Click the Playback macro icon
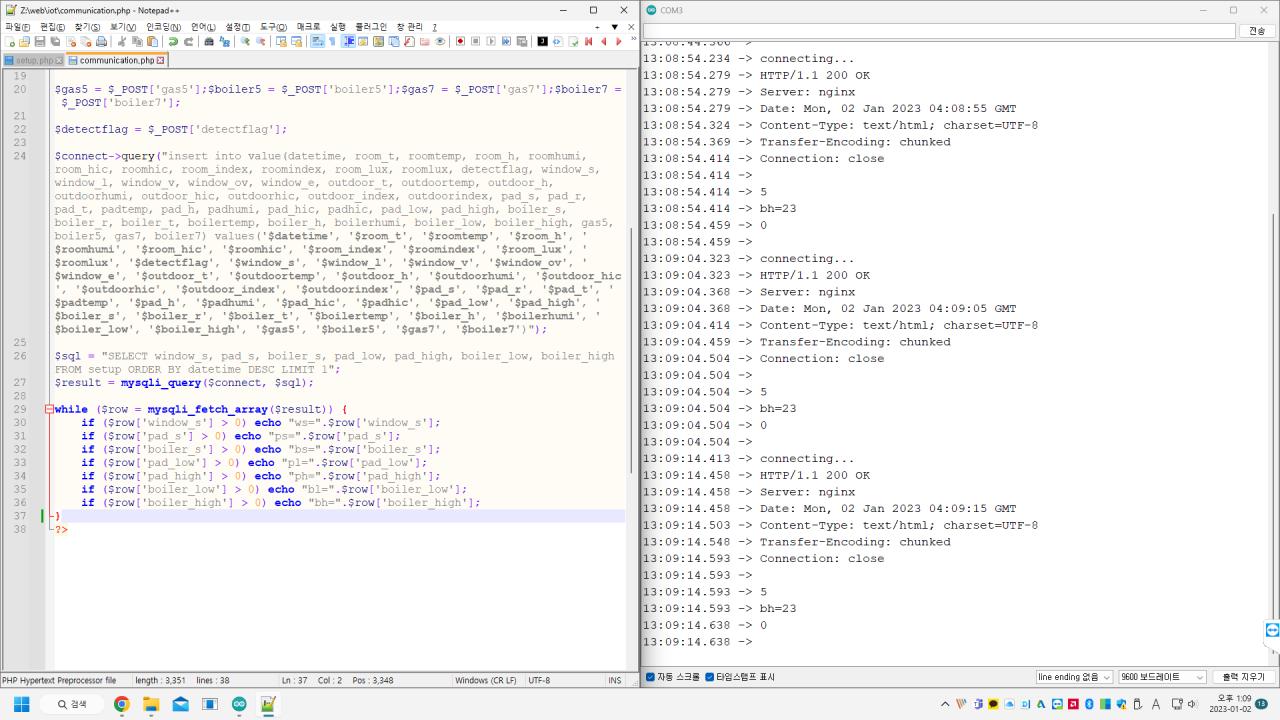Viewport: 1280px width, 720px height. tap(490, 42)
